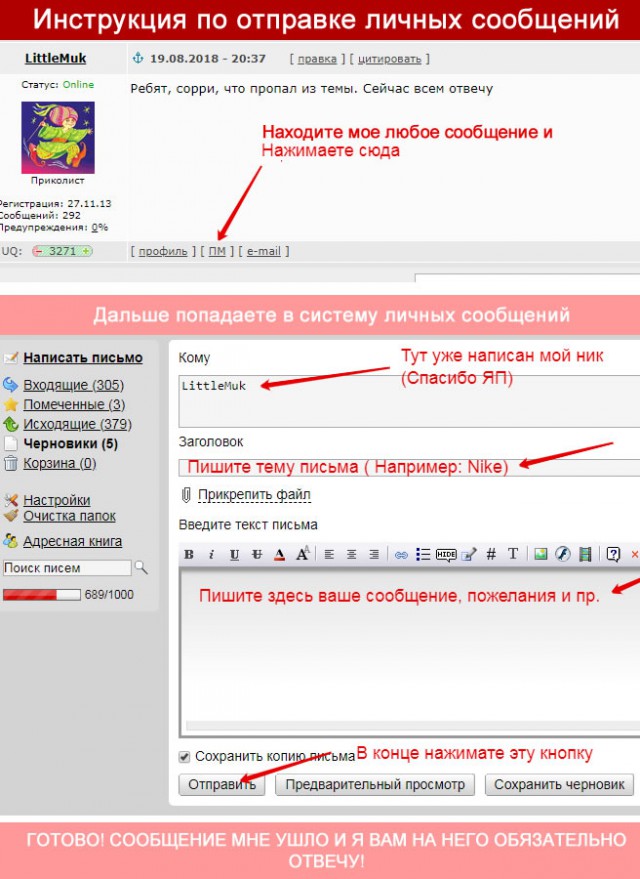Align text left in editor
Viewport: 640px width, 879px height.
click(329, 554)
